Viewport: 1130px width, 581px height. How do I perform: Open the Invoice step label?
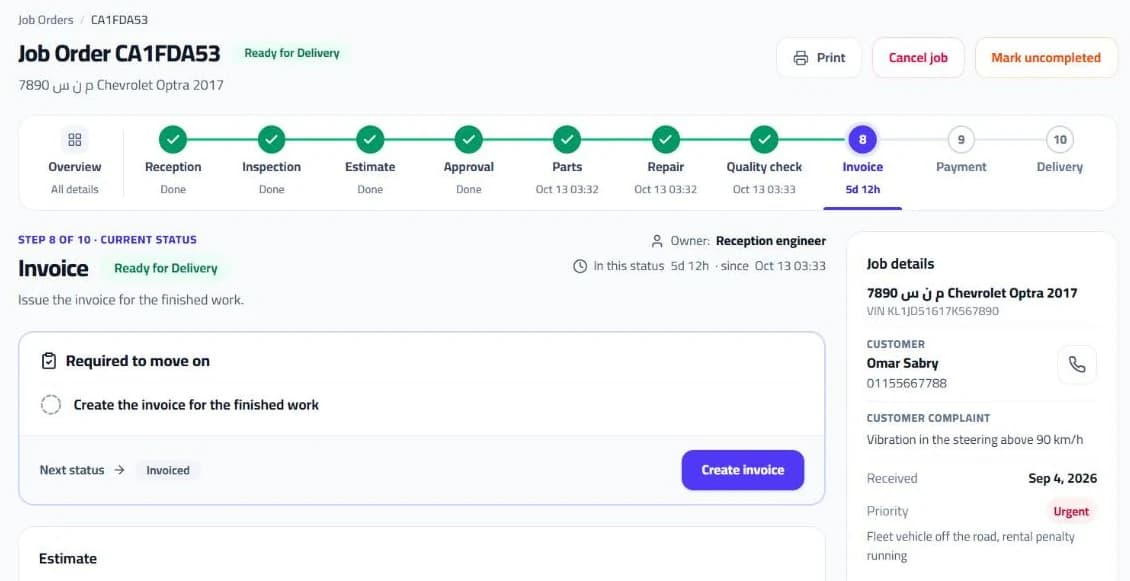(863, 167)
